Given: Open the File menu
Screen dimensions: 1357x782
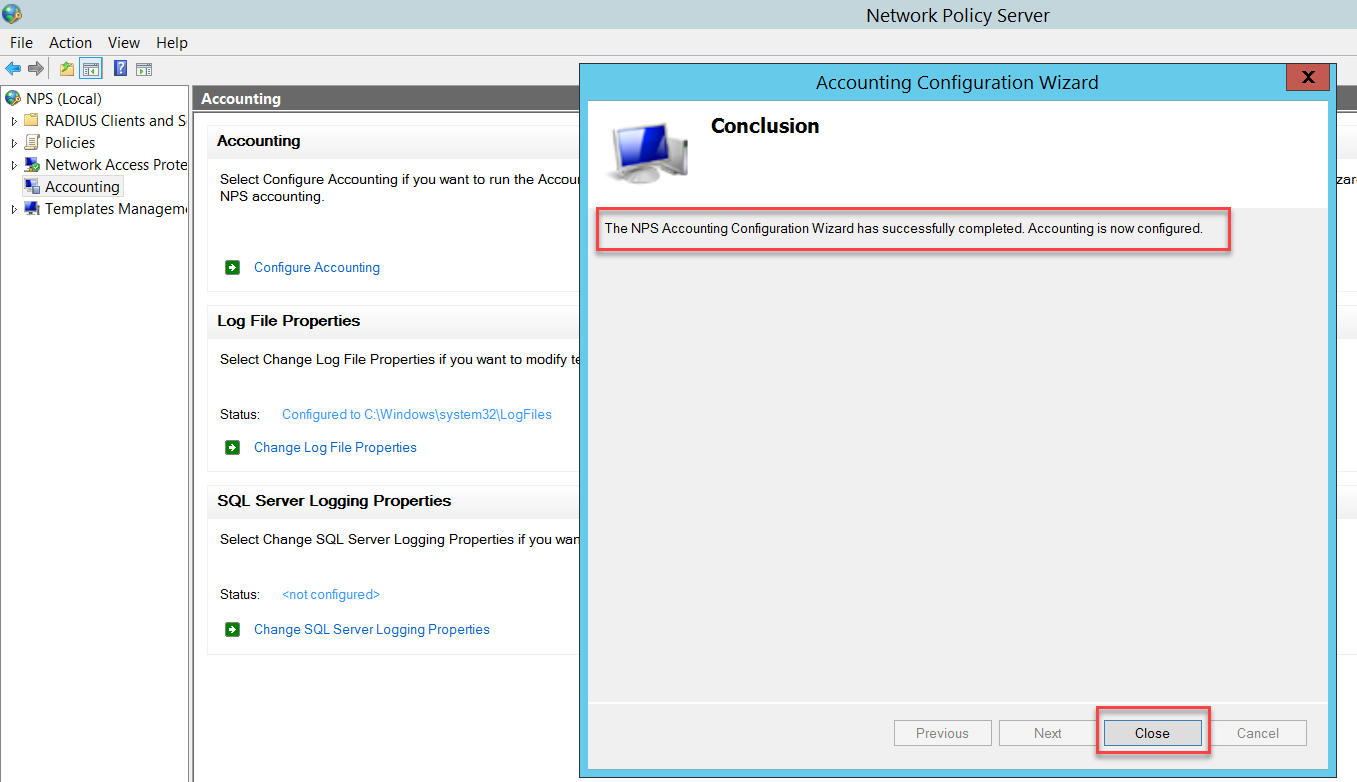Looking at the screenshot, I should [x=21, y=42].
